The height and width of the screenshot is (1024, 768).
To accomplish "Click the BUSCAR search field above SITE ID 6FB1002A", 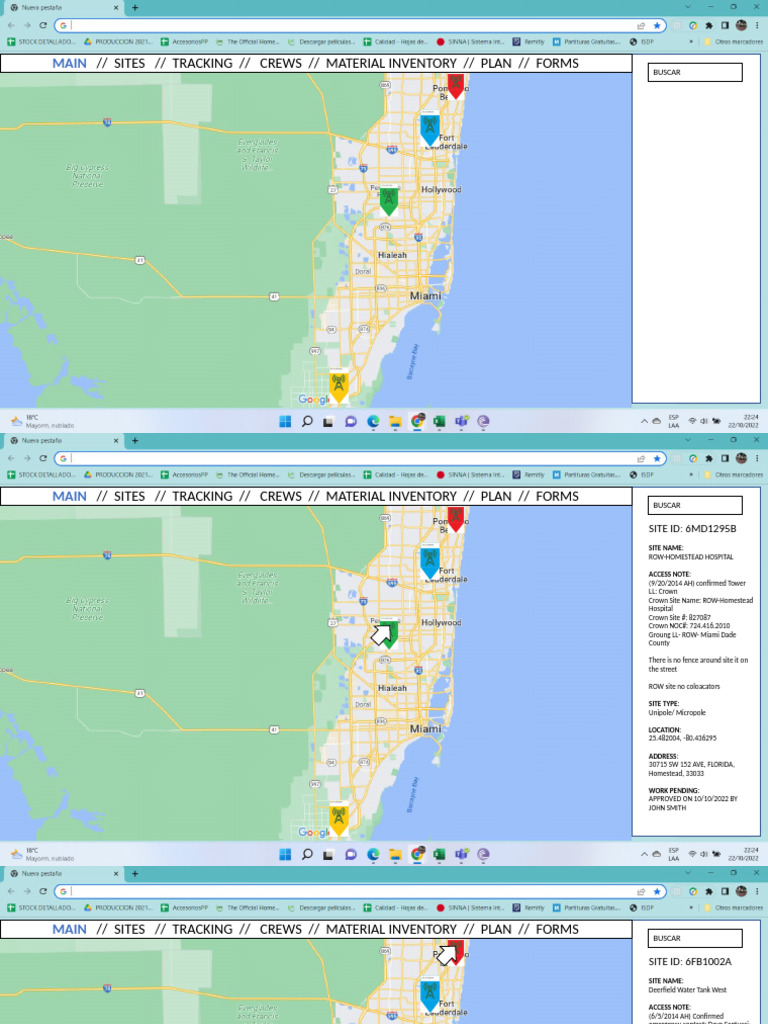I will click(x=695, y=938).
